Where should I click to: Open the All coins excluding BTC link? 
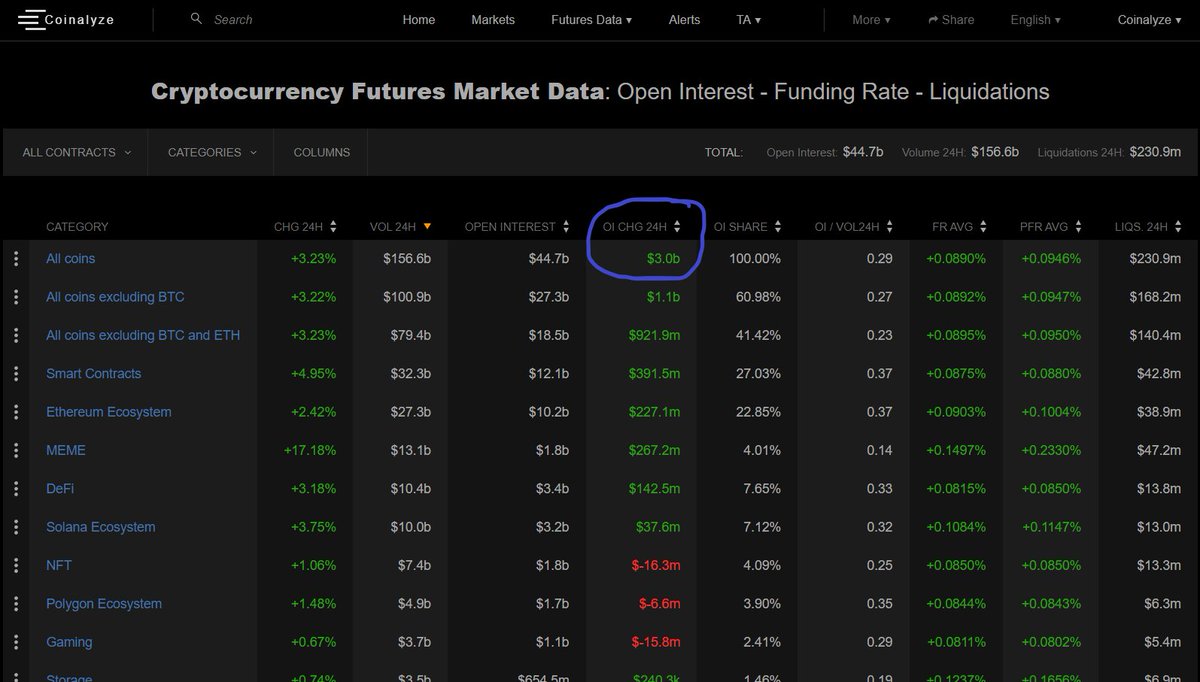[115, 297]
